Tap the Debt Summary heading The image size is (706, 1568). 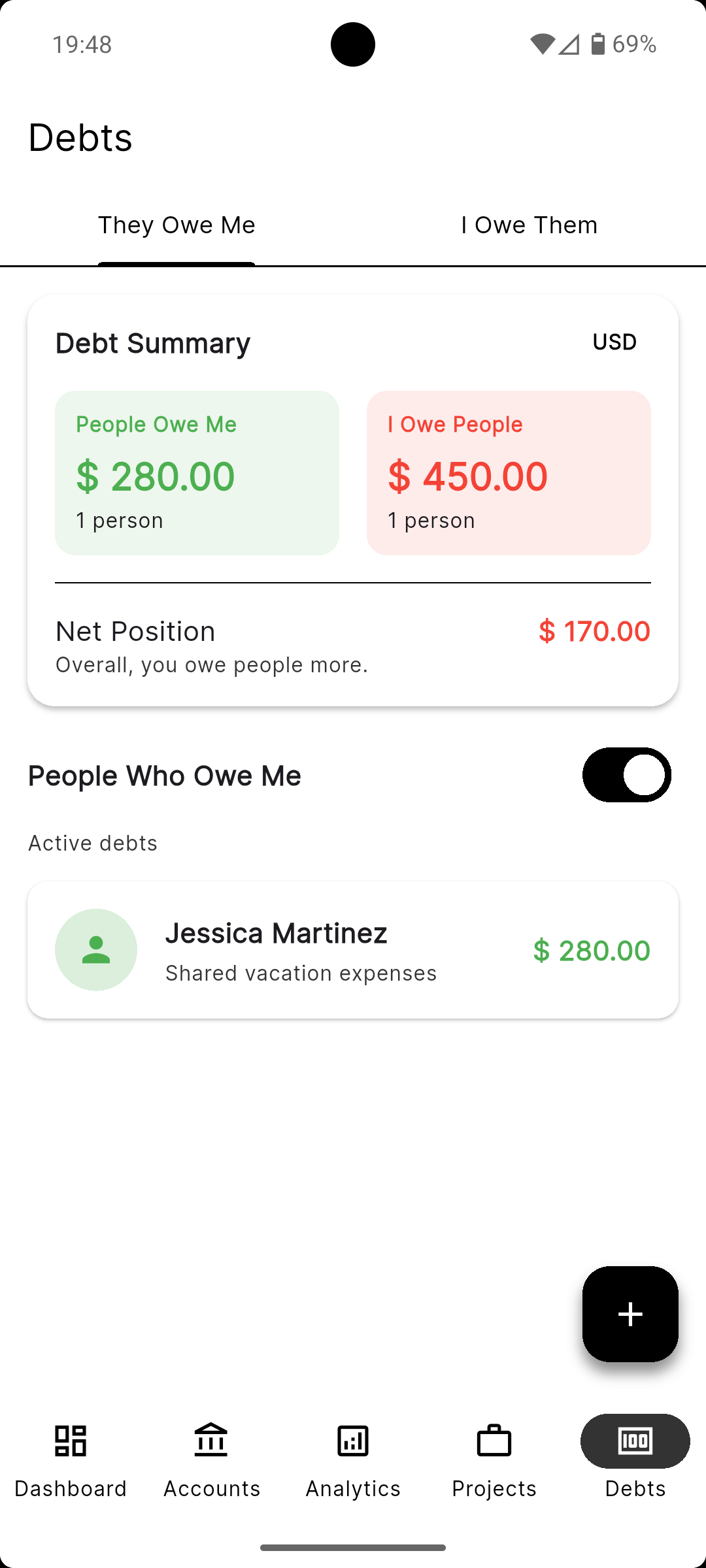click(153, 343)
